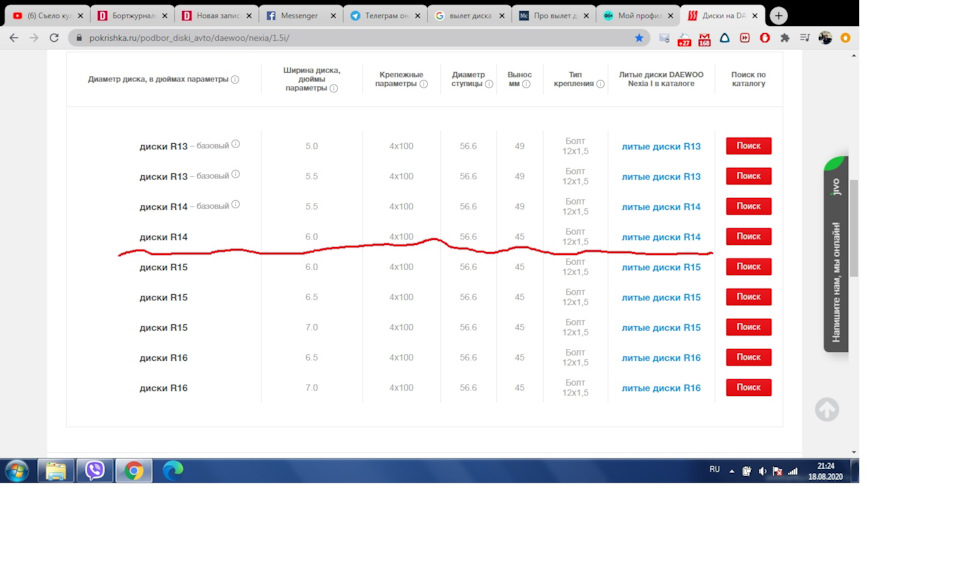Click info icon next to 'Диаметр ступицы' header
This screenshot has height=575, width=960.
(489, 84)
